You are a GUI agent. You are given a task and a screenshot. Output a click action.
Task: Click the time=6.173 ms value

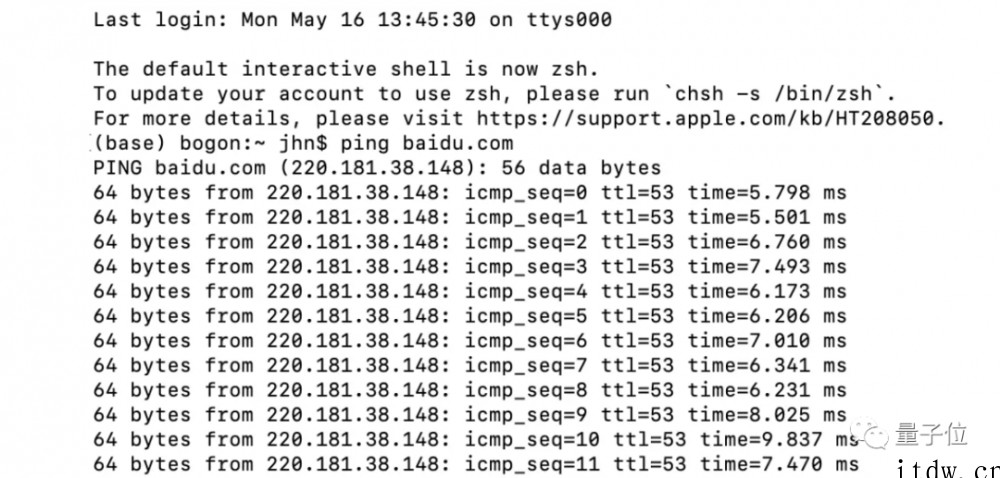pyautogui.click(x=767, y=291)
